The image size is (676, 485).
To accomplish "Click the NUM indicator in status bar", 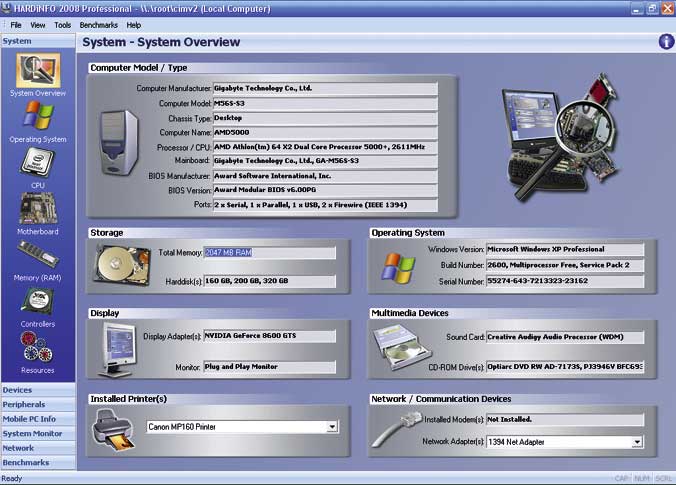I will pos(642,479).
